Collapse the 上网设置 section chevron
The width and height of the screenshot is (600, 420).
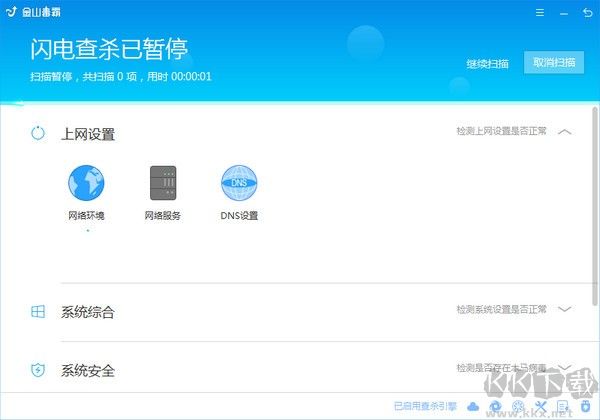tap(565, 132)
